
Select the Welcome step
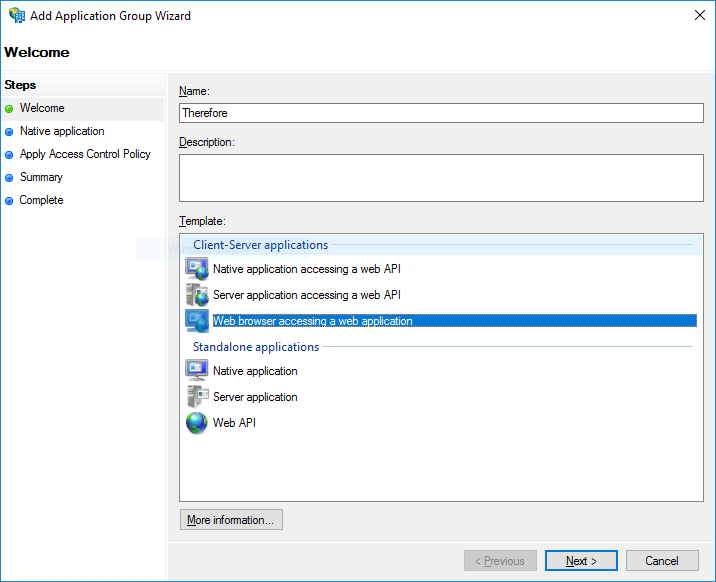(42, 108)
